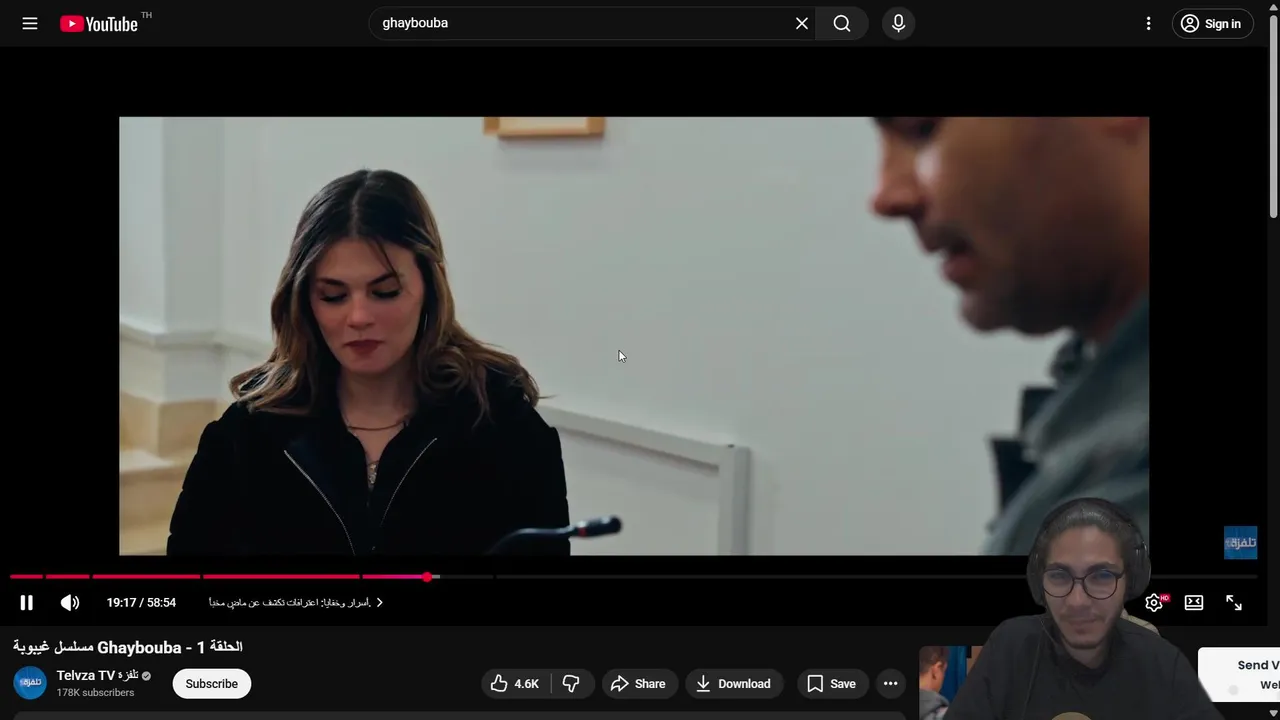Share this video
1280x720 pixels.
point(638,683)
